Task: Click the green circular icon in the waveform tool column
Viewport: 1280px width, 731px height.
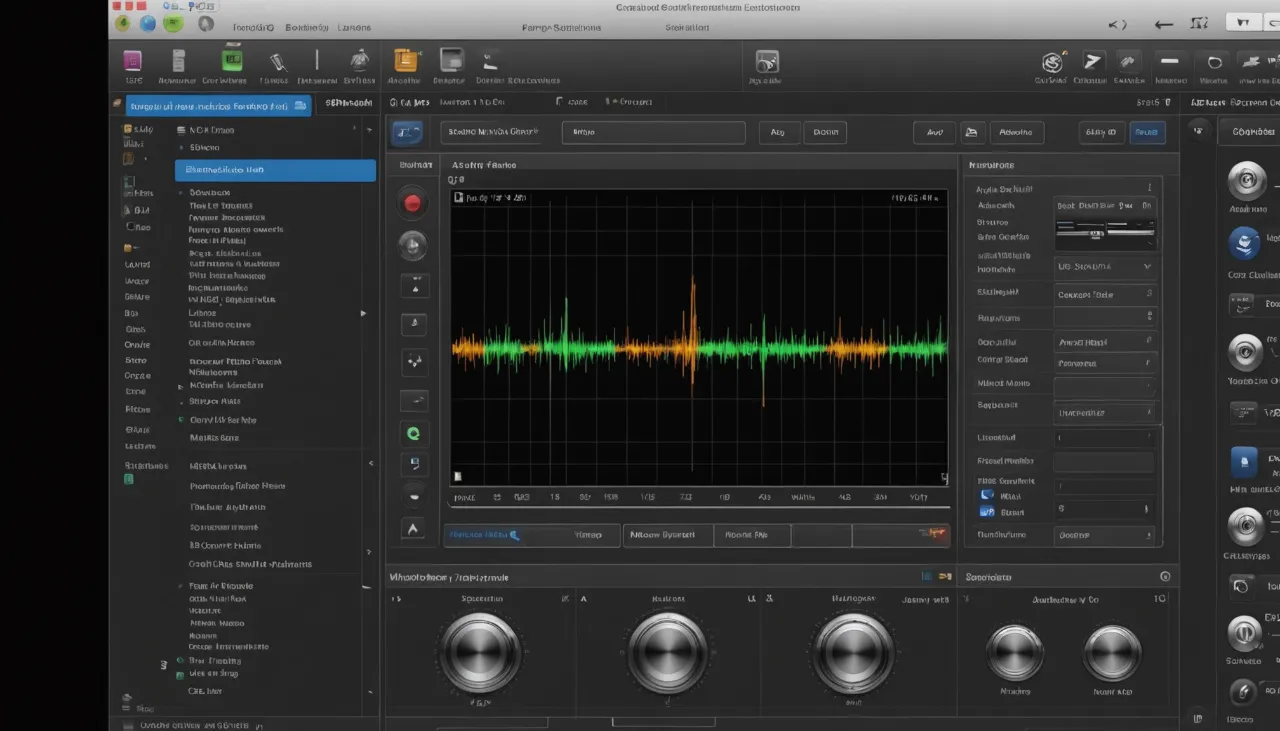Action: 414,433
